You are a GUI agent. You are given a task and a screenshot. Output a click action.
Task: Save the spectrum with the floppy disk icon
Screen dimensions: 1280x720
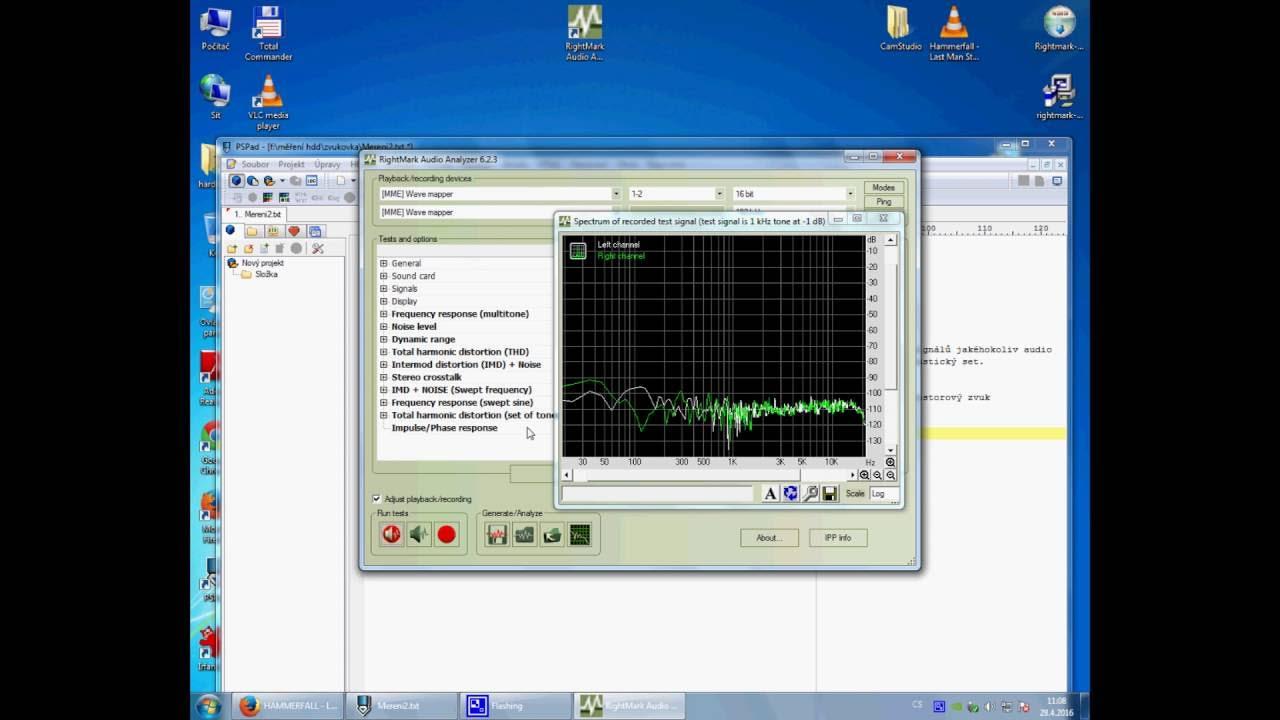pyautogui.click(x=831, y=493)
